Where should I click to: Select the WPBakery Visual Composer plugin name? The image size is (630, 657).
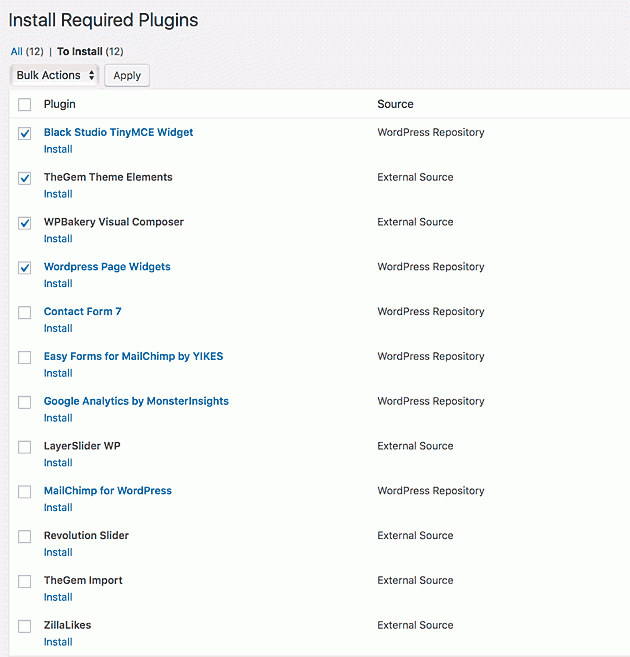(x=114, y=222)
